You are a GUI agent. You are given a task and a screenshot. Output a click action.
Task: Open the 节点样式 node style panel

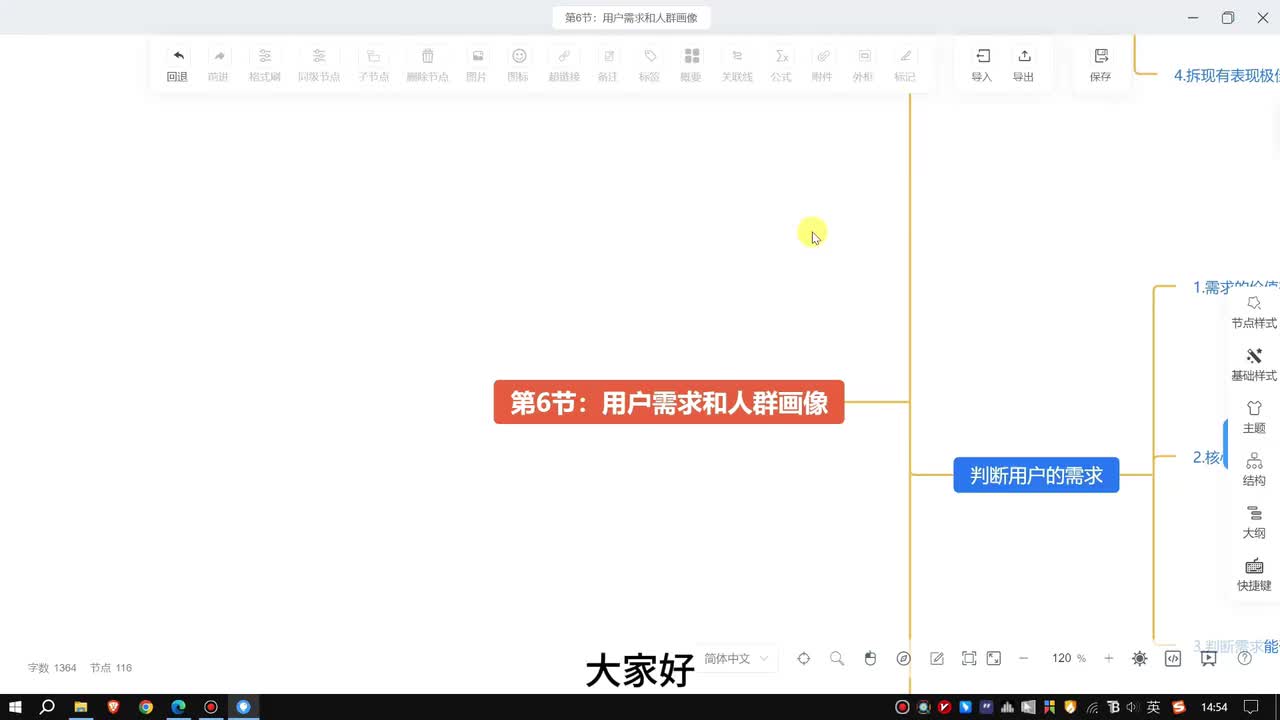click(x=1254, y=311)
